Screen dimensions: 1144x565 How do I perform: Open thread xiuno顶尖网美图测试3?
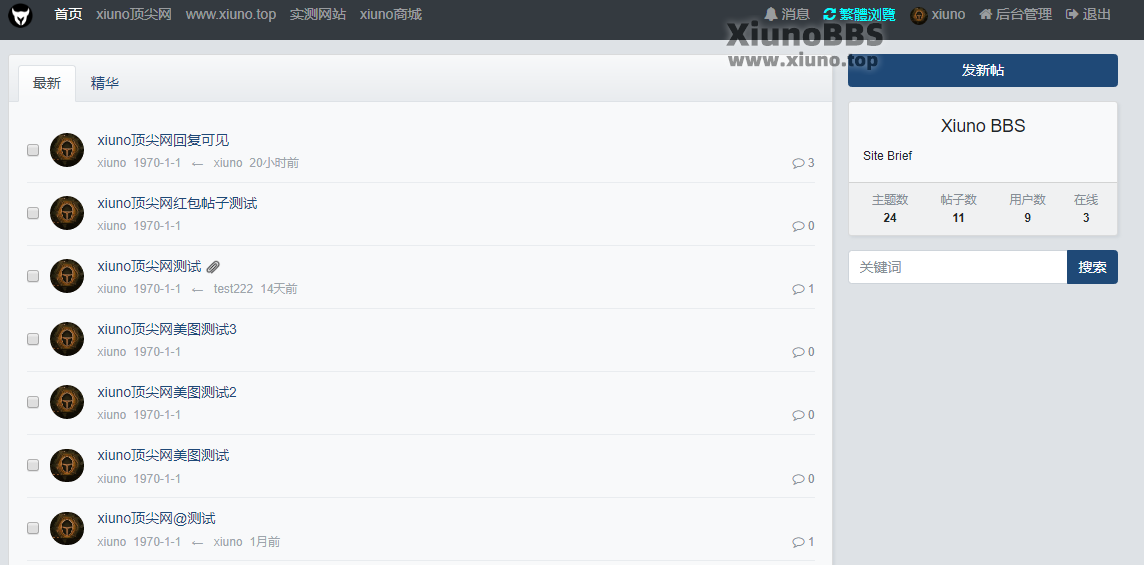click(x=167, y=329)
